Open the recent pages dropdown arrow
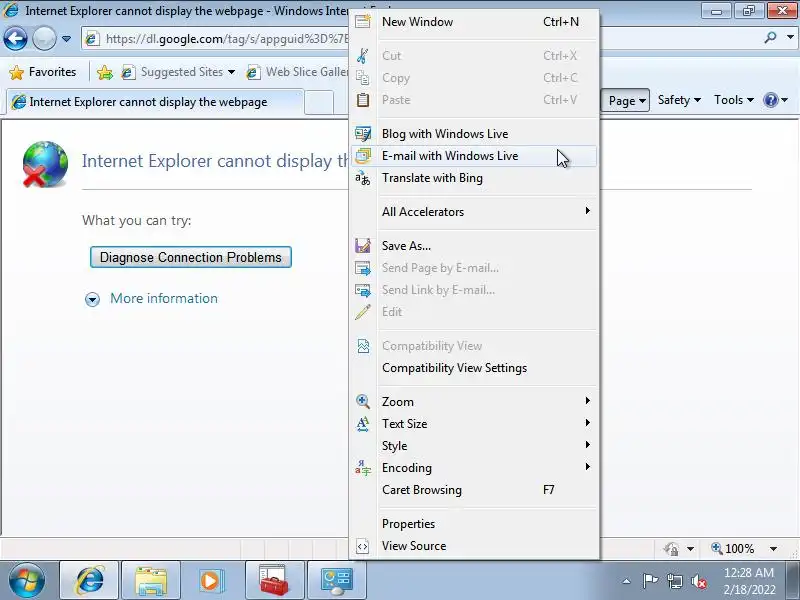Viewport: 800px width, 600px height. point(66,39)
